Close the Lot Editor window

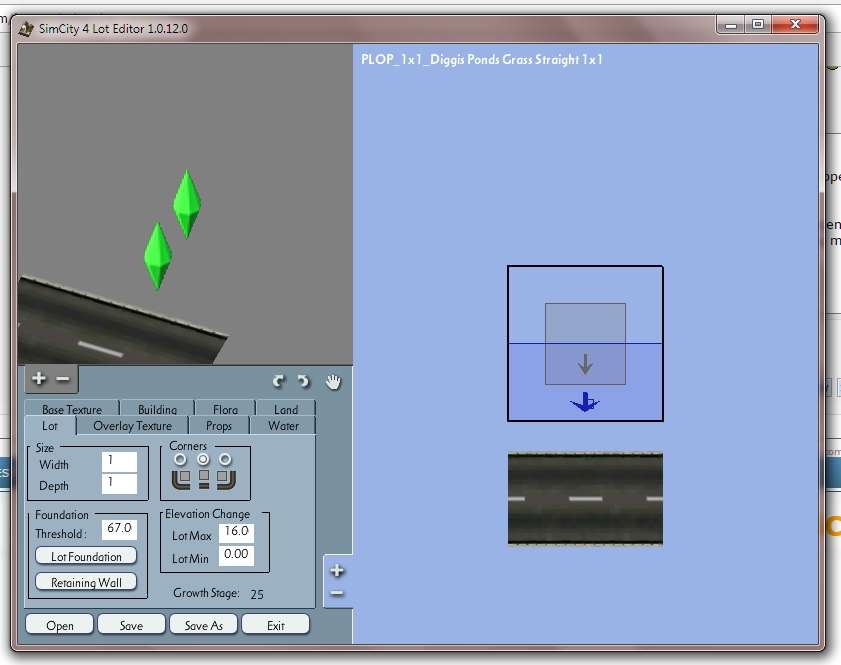[x=795, y=25]
